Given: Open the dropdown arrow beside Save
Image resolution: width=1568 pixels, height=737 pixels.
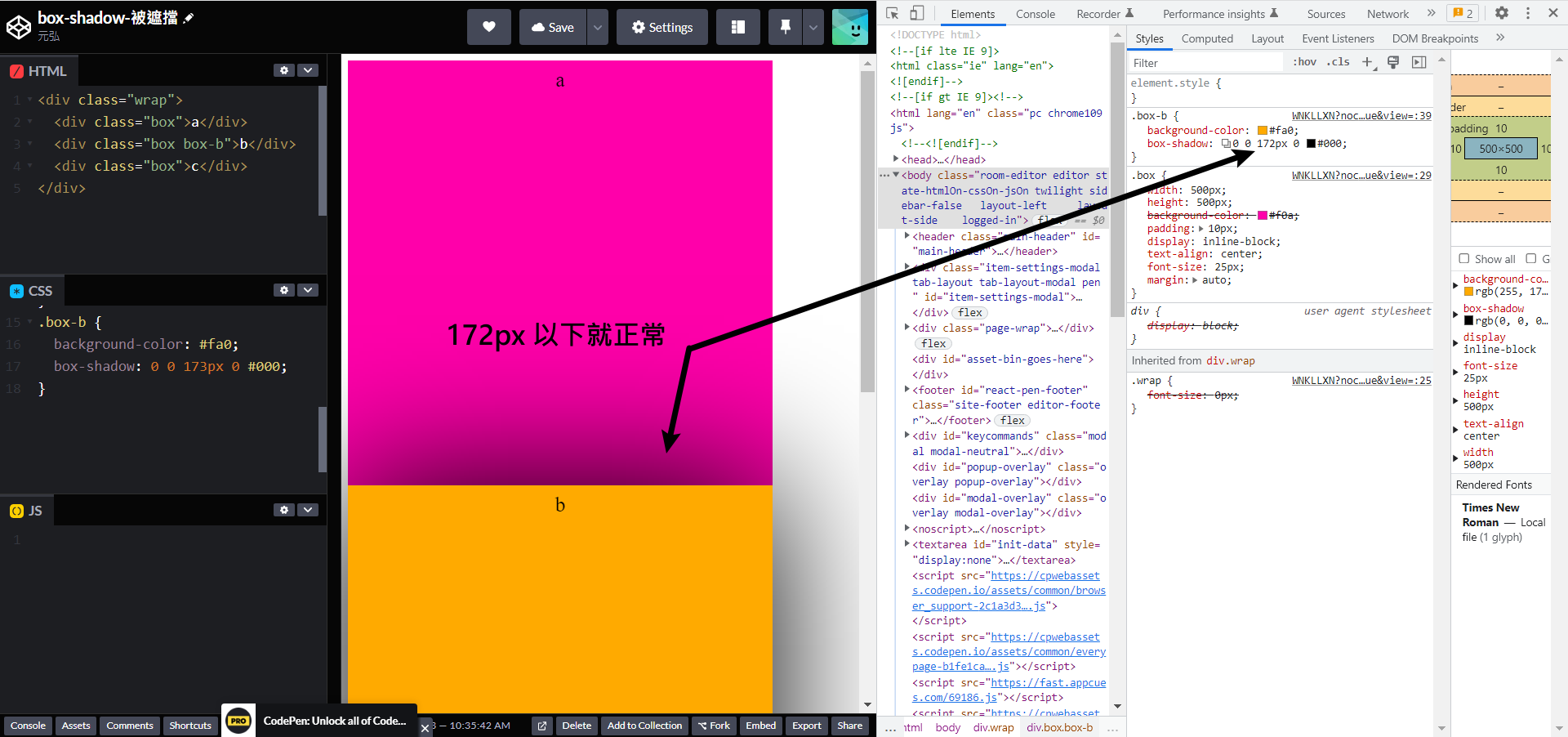Looking at the screenshot, I should (x=598, y=27).
